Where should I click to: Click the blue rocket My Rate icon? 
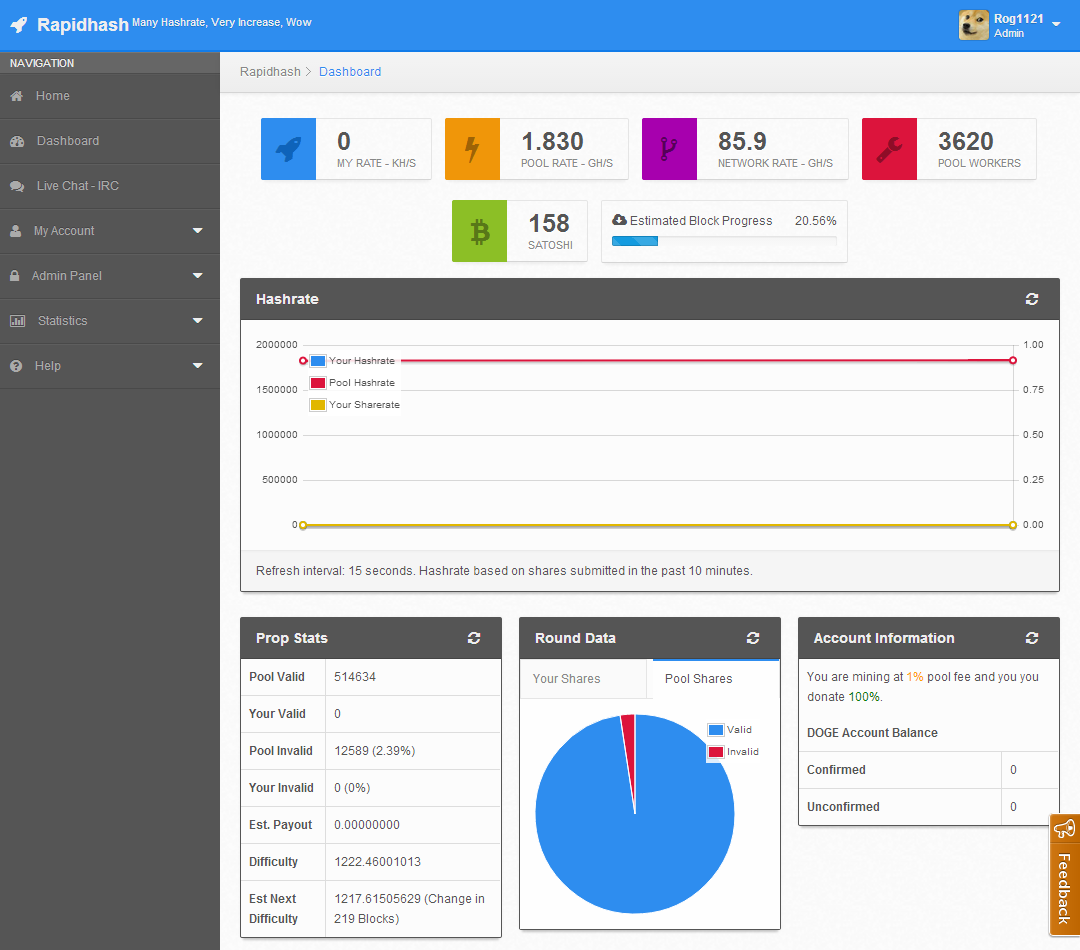click(x=289, y=149)
